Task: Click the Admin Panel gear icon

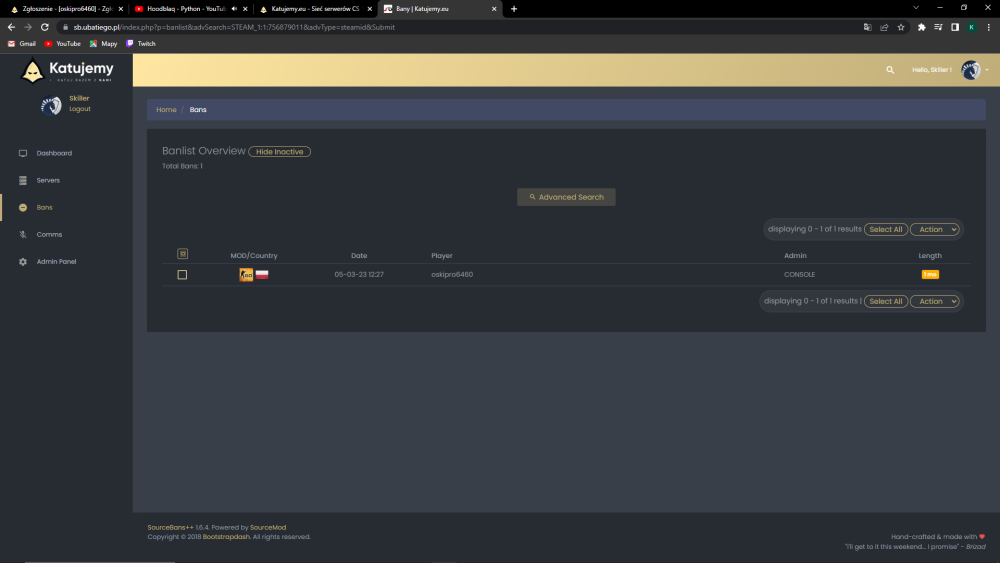Action: pyautogui.click(x=23, y=261)
